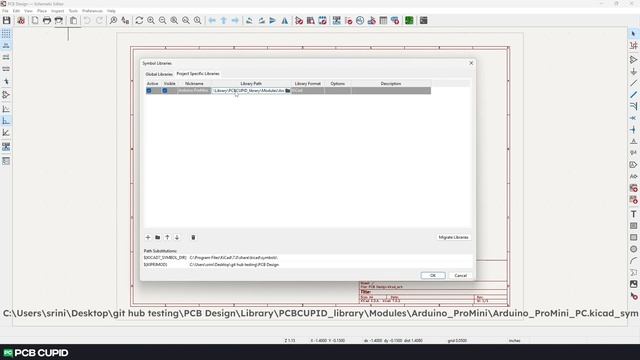The height and width of the screenshot is (360, 640).
Task: Delete library with trash button
Action: (x=193, y=237)
